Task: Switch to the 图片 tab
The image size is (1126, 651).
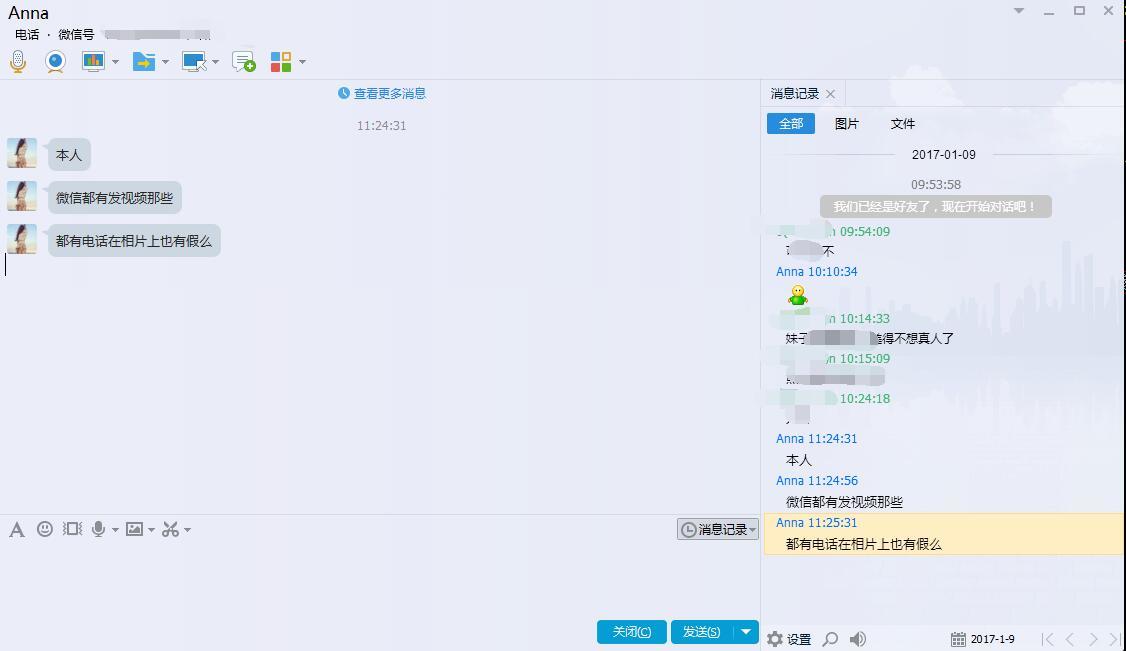Action: click(x=847, y=124)
